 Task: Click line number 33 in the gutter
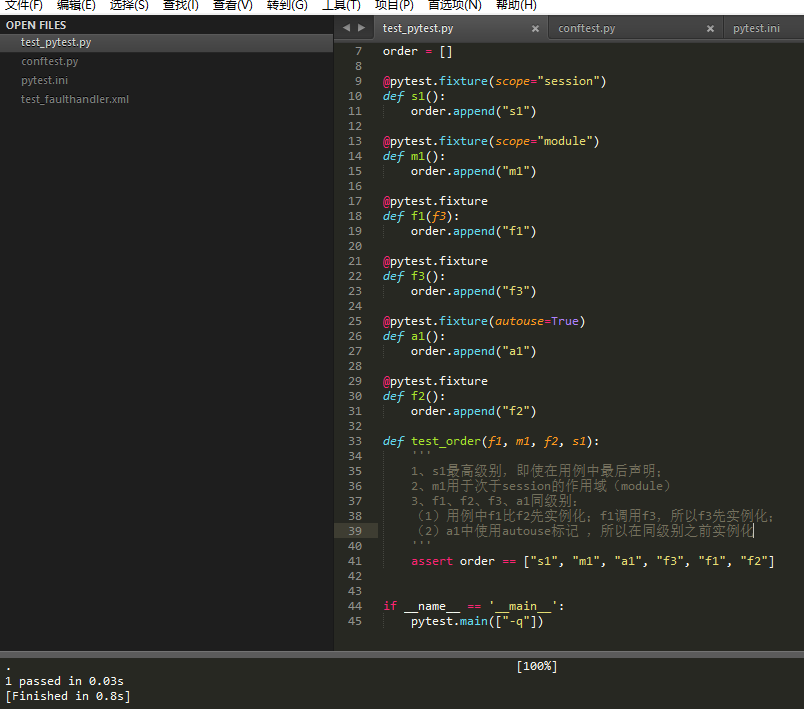[x=355, y=441]
